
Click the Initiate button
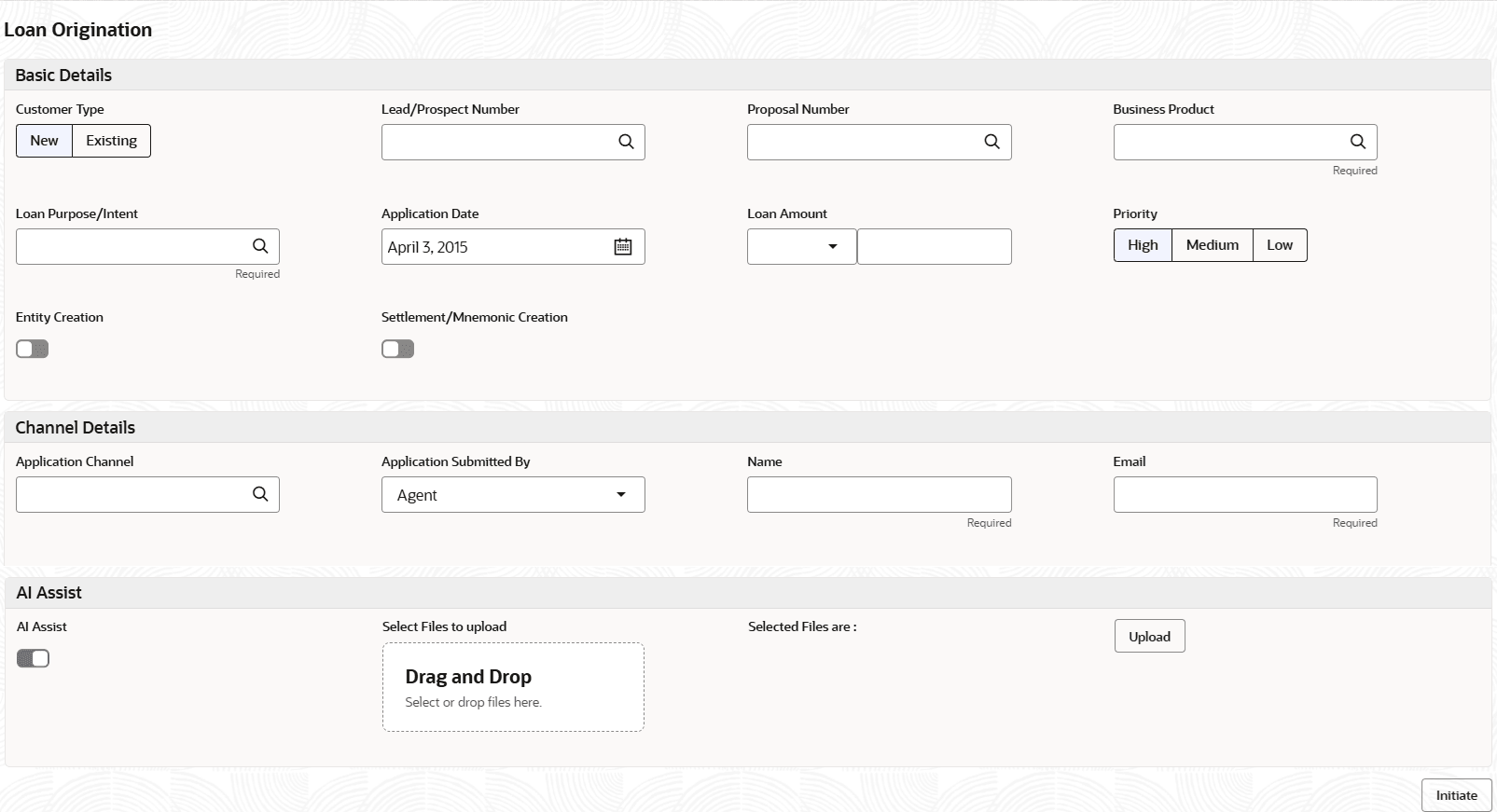coord(1456,795)
